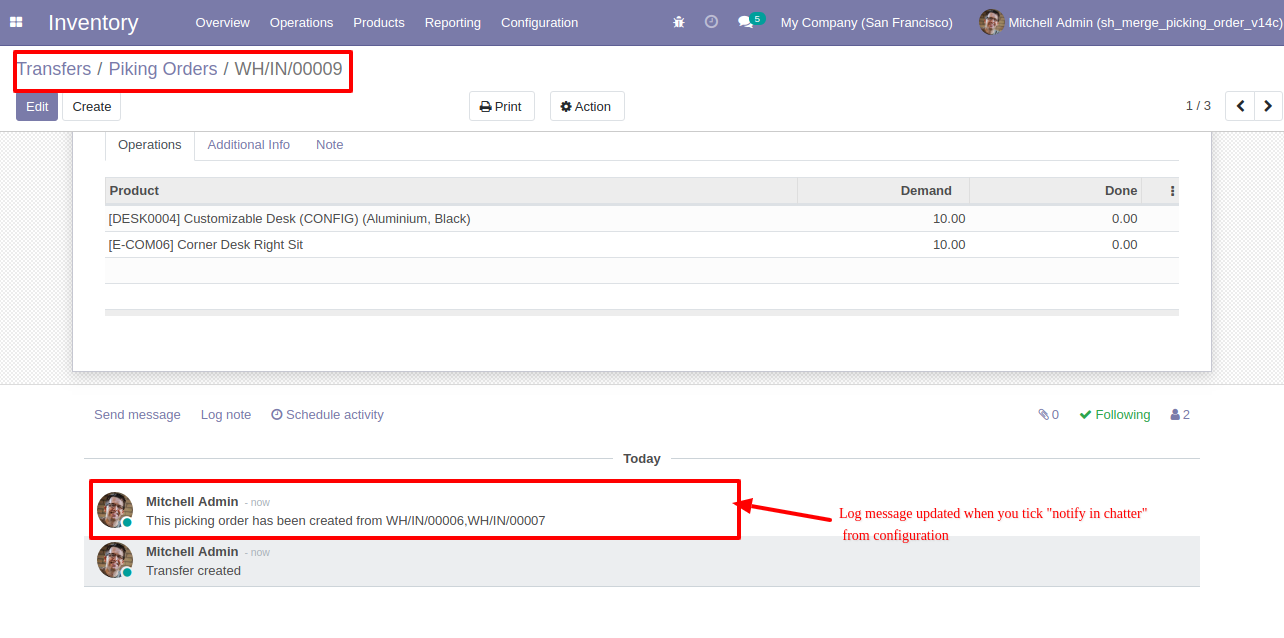Open the Action dropdown
1284x638 pixels.
[587, 106]
